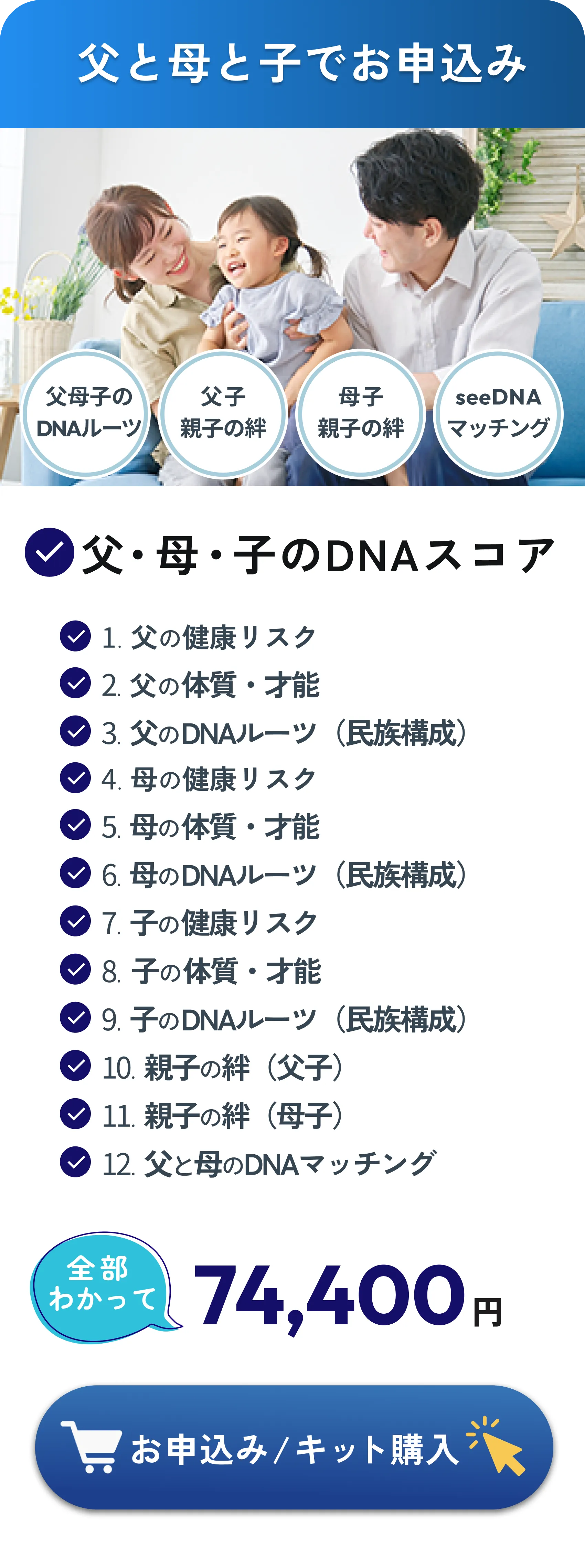Select the 母子 親子の絆 circle badge
This screenshot has width=585, height=1568.
360,413
